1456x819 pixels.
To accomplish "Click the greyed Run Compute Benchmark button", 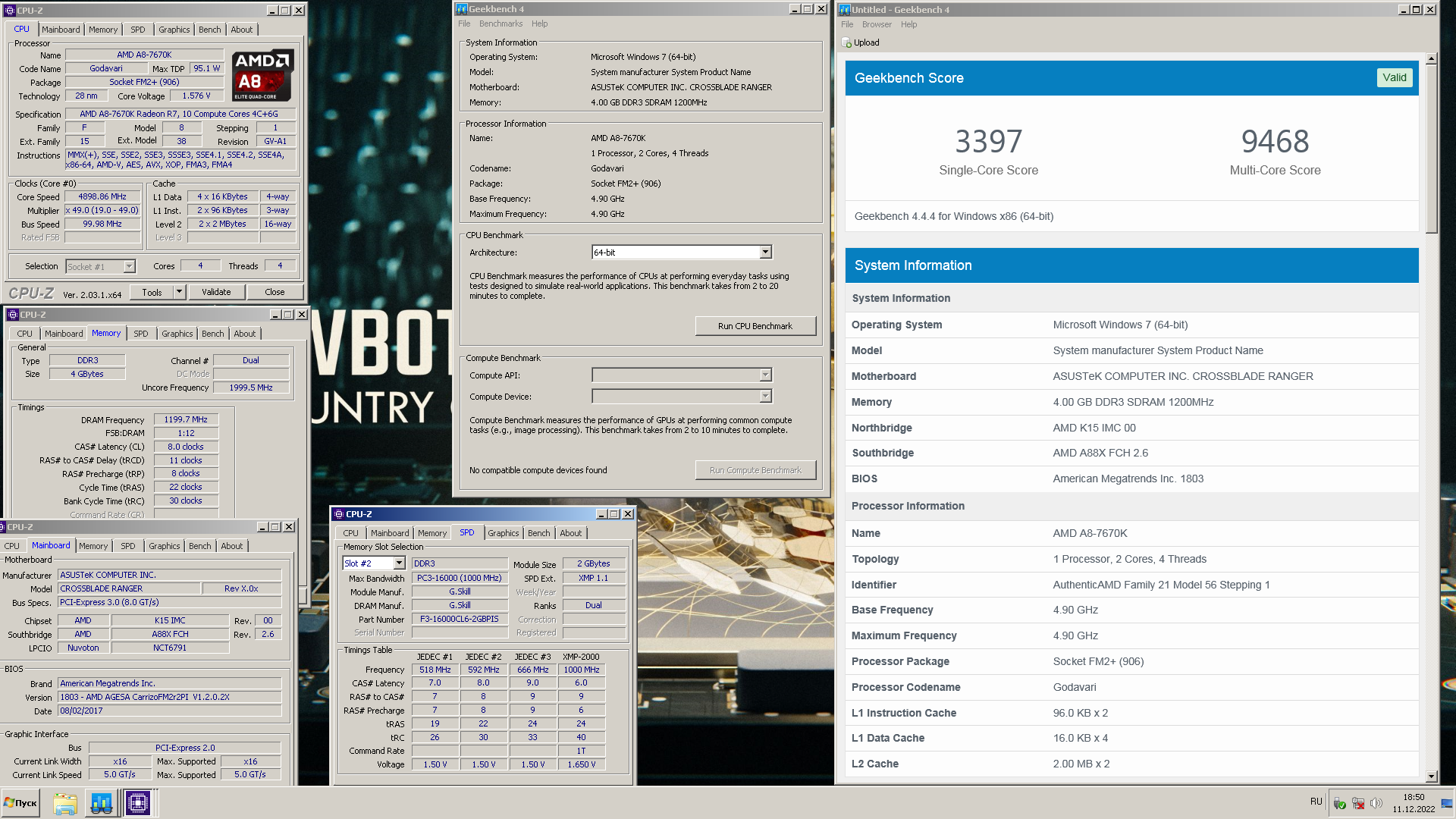I will 755,470.
